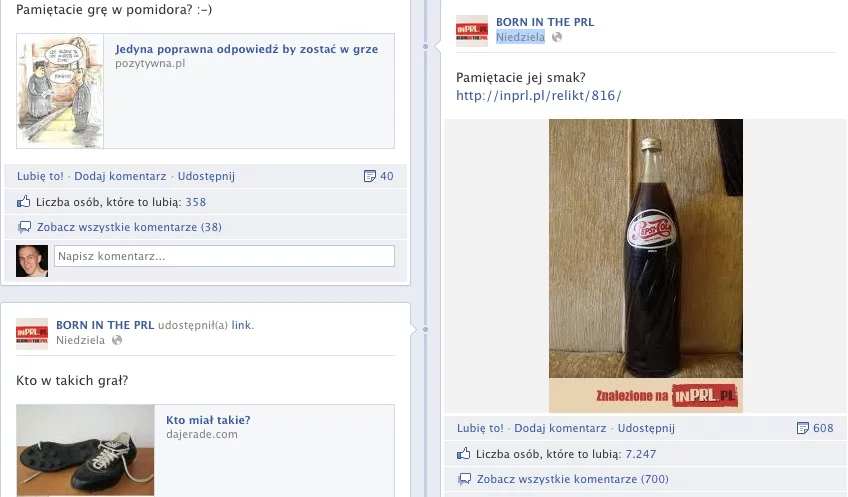Image resolution: width=848 pixels, height=497 pixels.
Task: Open the list of 358 people who like it
Action: coord(195,202)
